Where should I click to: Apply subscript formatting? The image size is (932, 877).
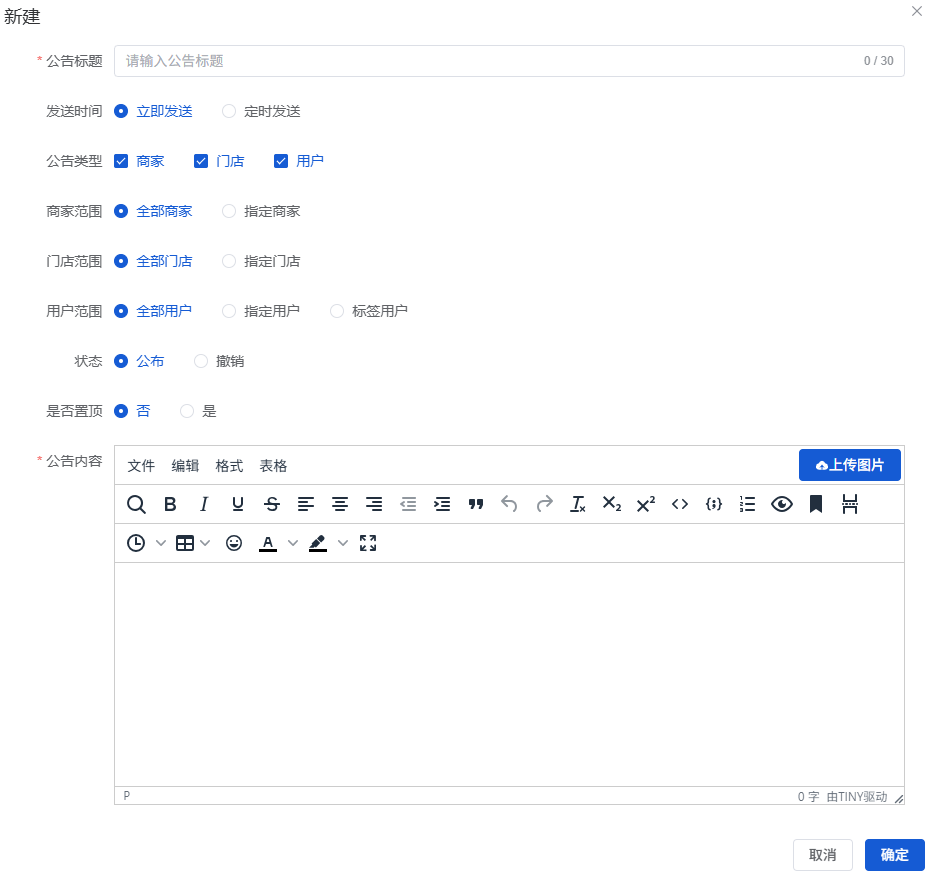612,504
